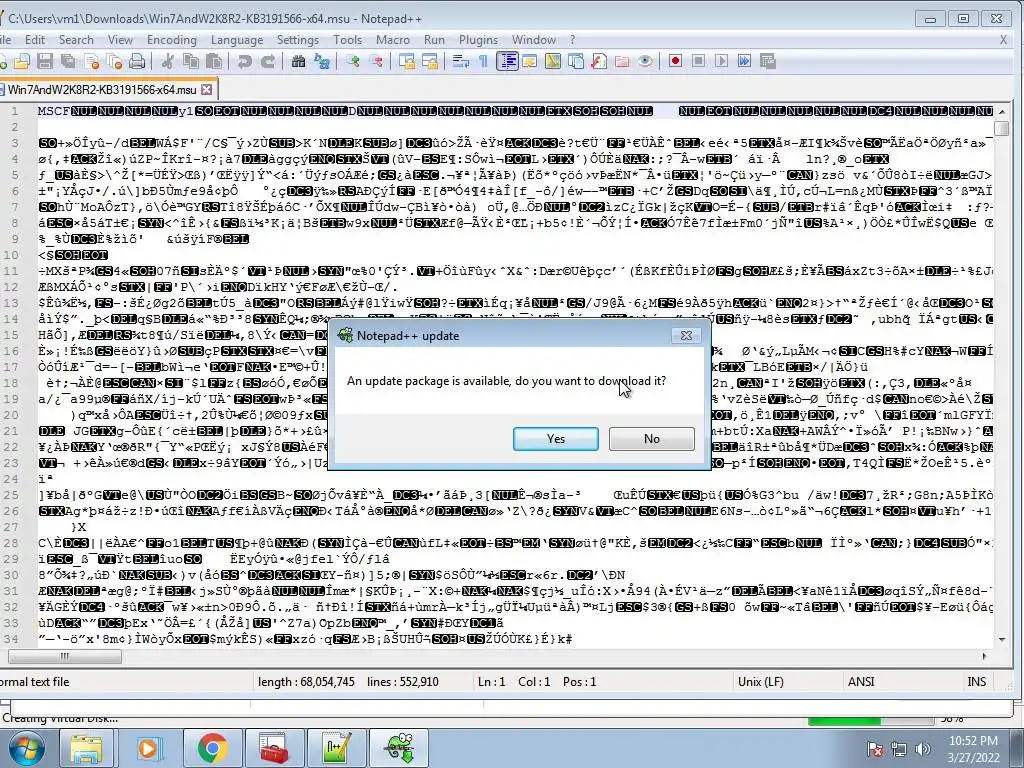Click Yes to download the update

[556, 439]
